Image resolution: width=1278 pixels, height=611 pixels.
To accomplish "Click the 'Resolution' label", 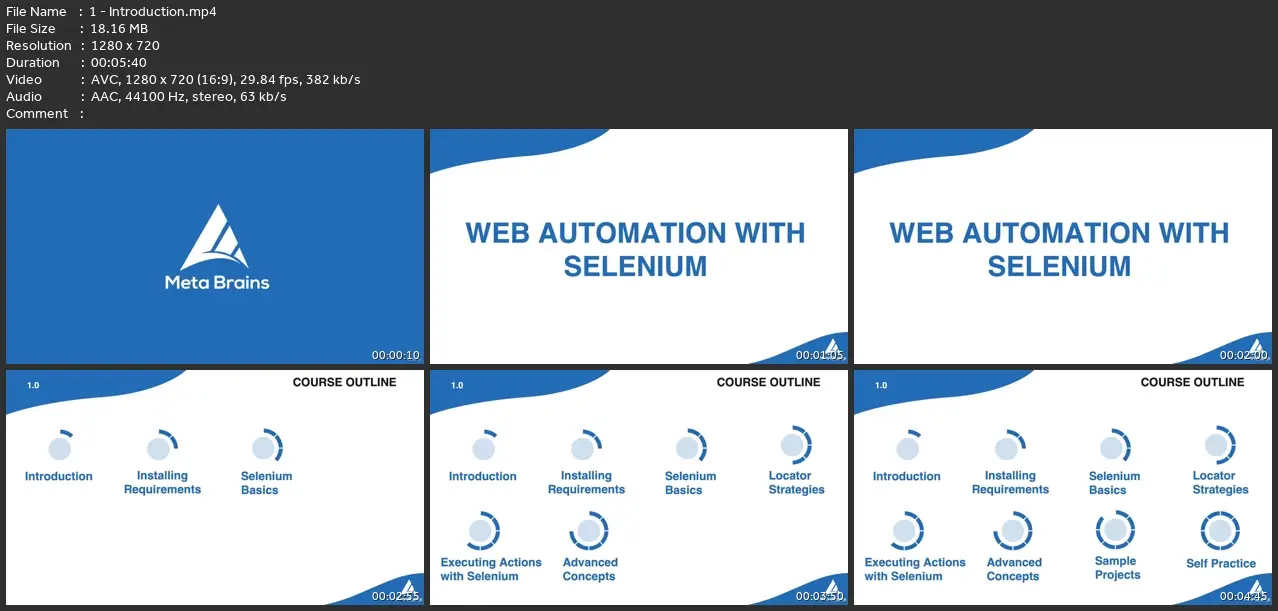I will 39,46.
